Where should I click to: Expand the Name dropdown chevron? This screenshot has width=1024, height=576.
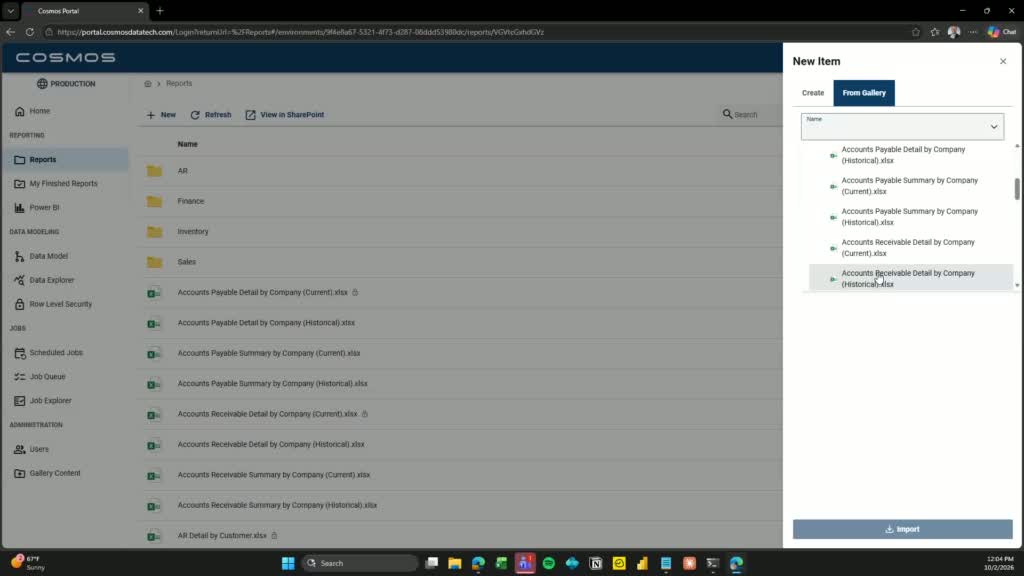(x=994, y=127)
